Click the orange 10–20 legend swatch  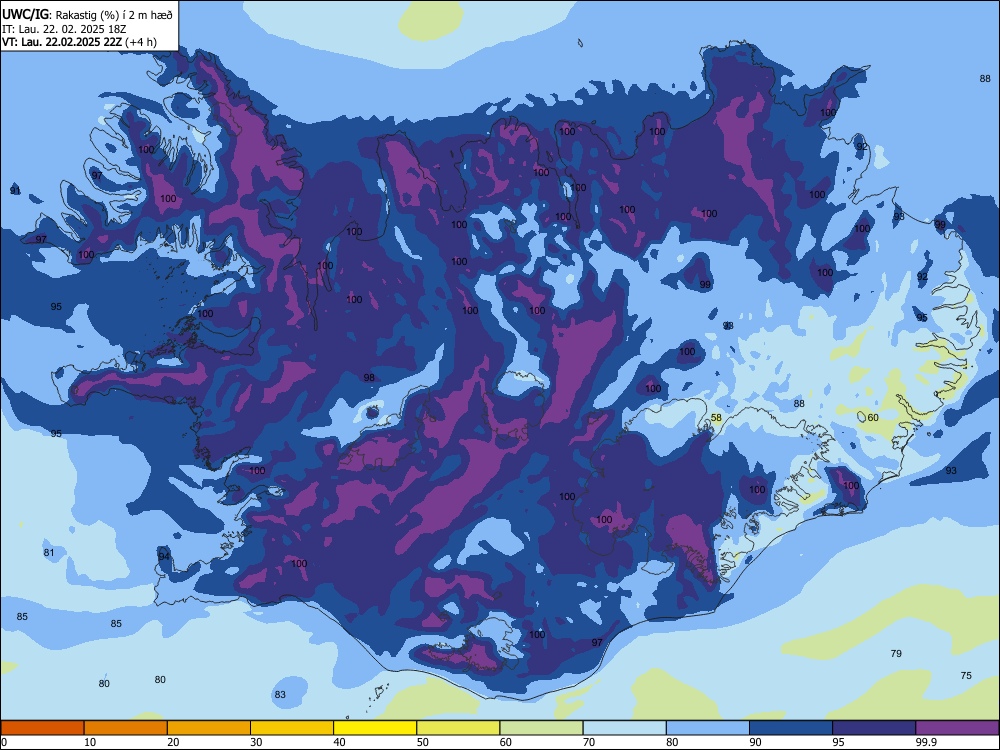click(126, 728)
